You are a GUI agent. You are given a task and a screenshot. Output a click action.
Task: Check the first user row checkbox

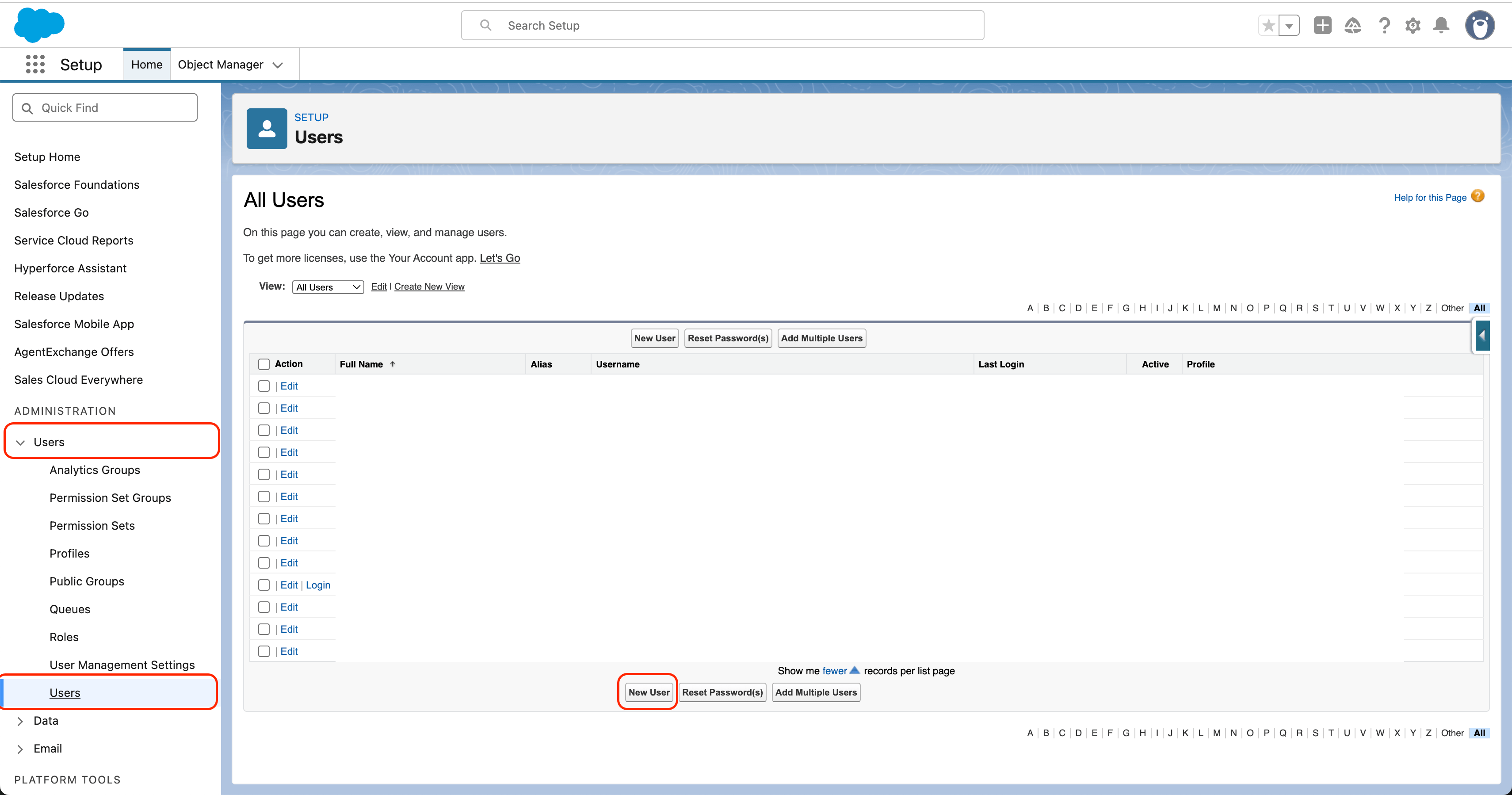(264, 386)
